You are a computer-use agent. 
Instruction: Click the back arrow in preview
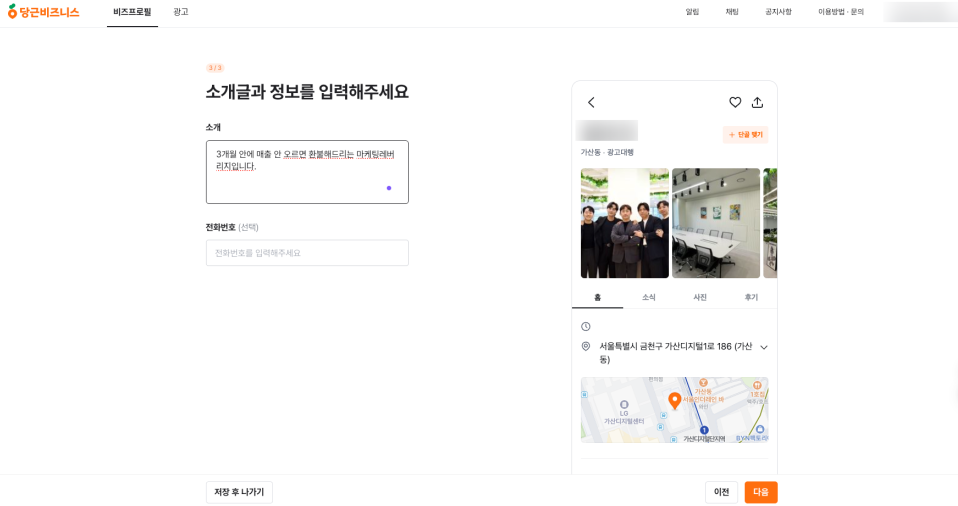tap(591, 103)
